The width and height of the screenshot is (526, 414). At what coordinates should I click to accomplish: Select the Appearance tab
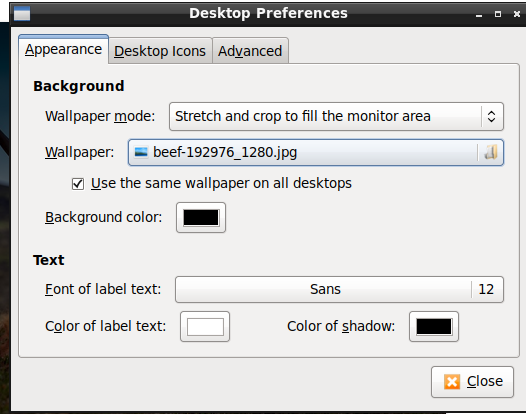click(63, 49)
